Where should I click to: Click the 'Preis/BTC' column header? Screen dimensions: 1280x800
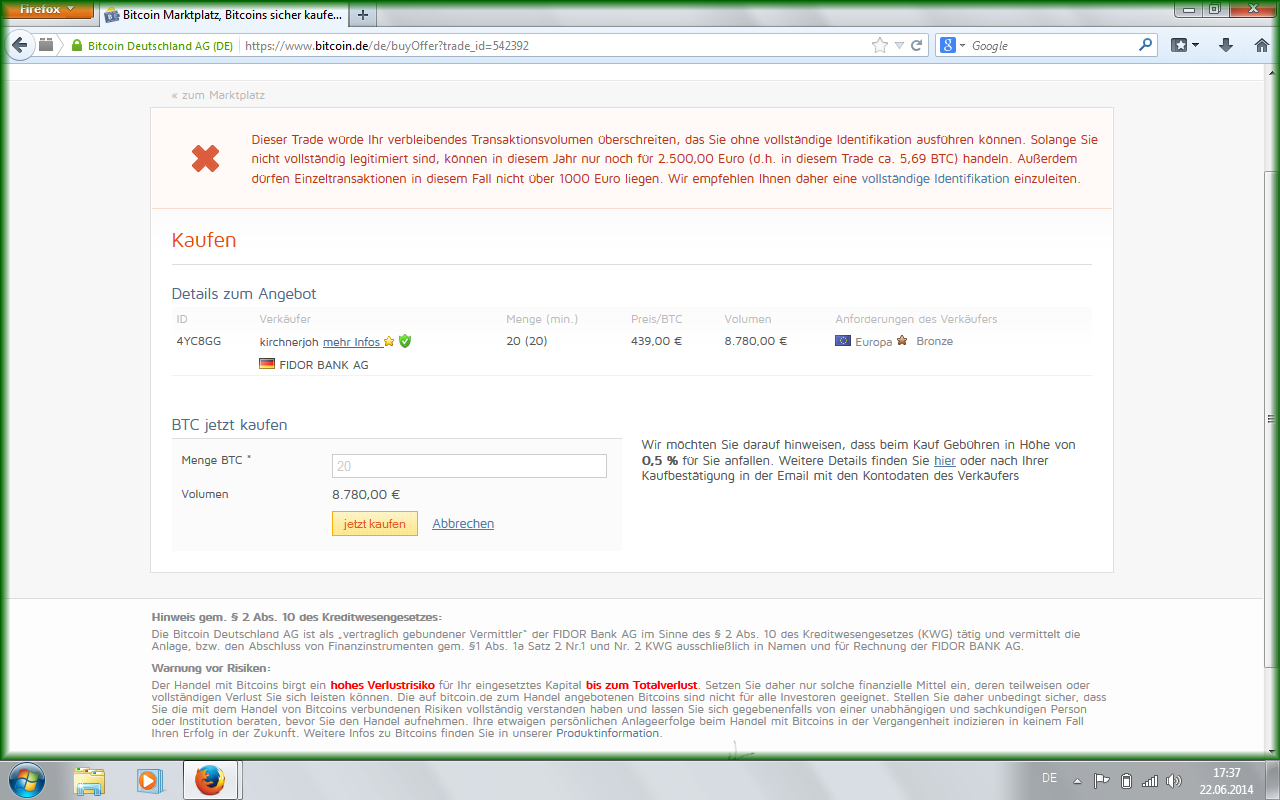[x=657, y=319]
